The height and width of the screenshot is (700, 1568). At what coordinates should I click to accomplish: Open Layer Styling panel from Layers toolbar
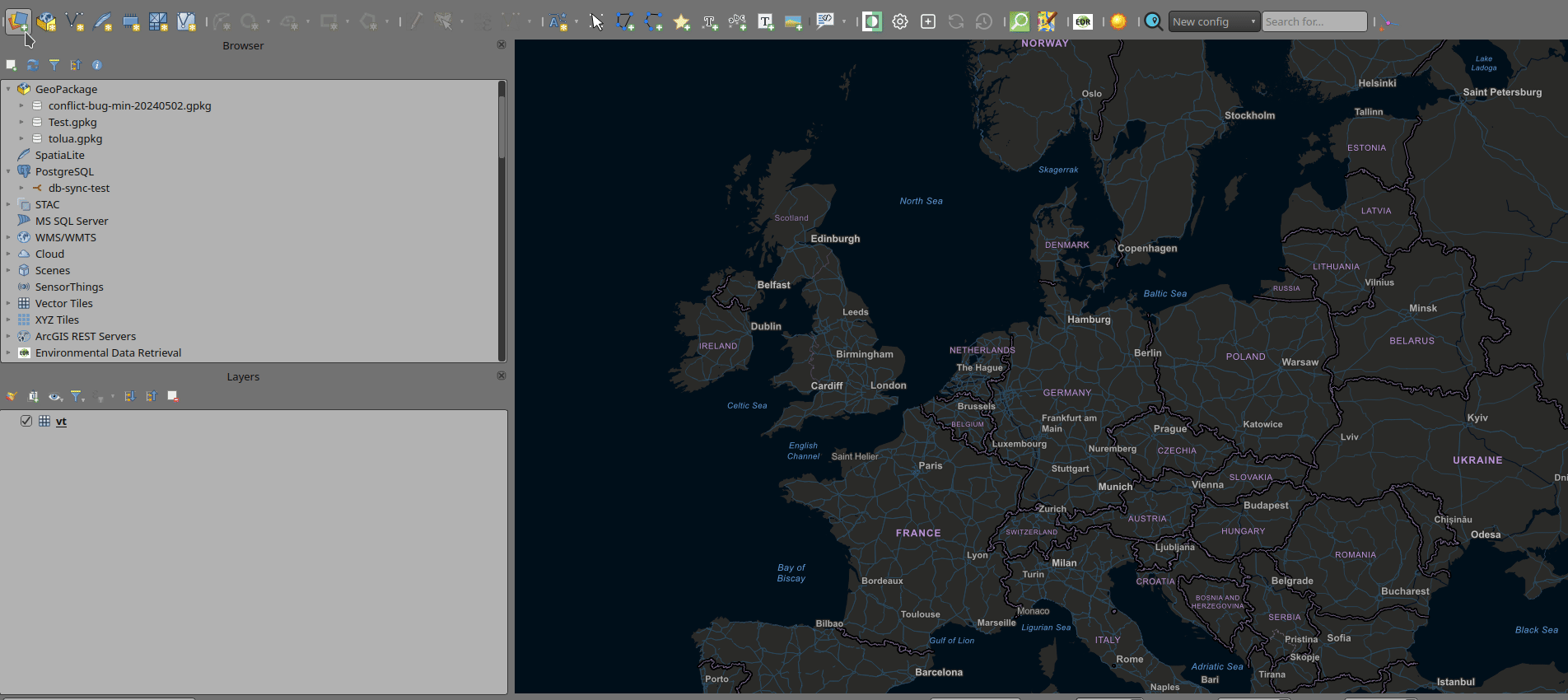coord(12,397)
